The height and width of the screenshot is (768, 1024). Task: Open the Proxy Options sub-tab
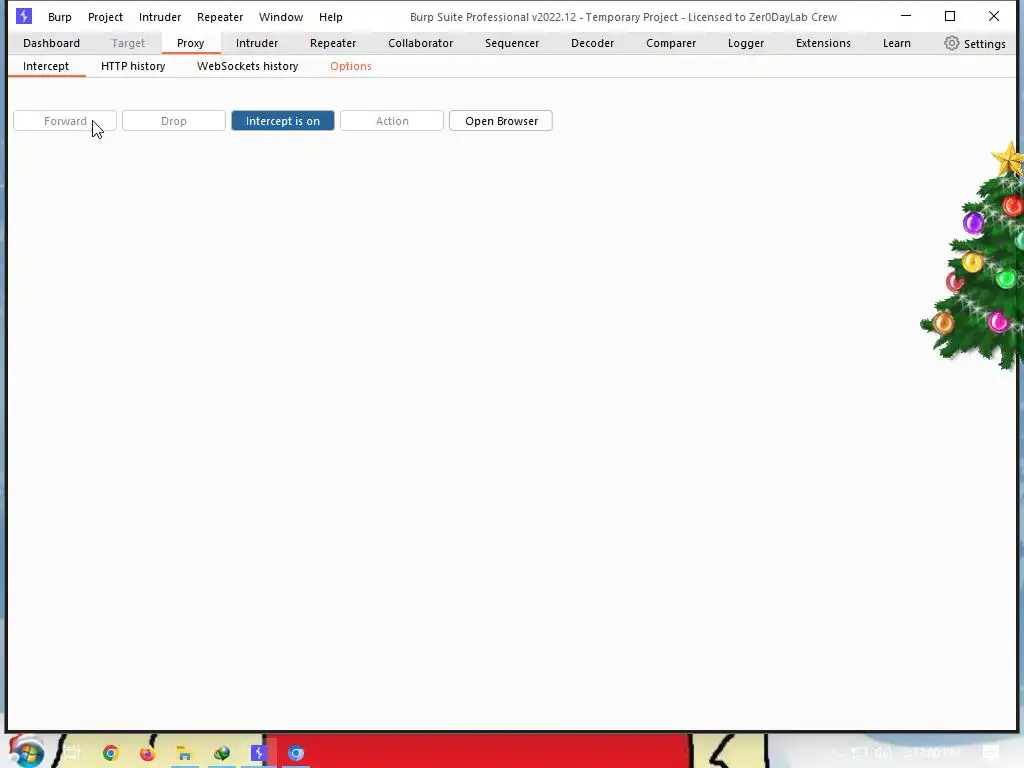[x=351, y=66]
